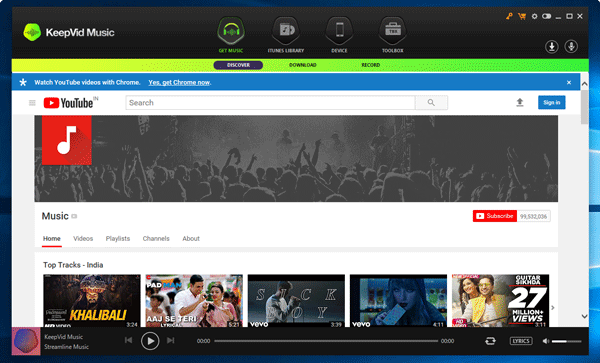Viewport: 600px width, 363px height.
Task: Select the Home channel tab
Action: click(52, 239)
